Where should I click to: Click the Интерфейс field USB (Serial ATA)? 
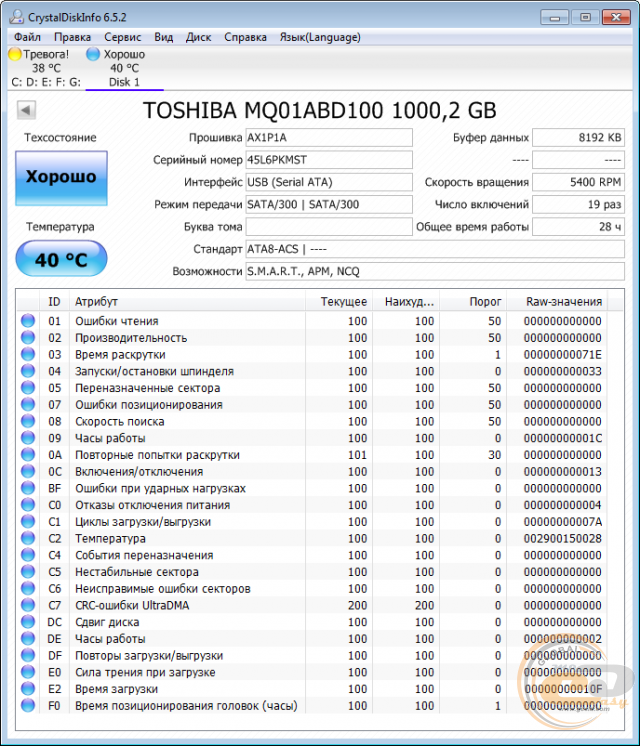[329, 182]
